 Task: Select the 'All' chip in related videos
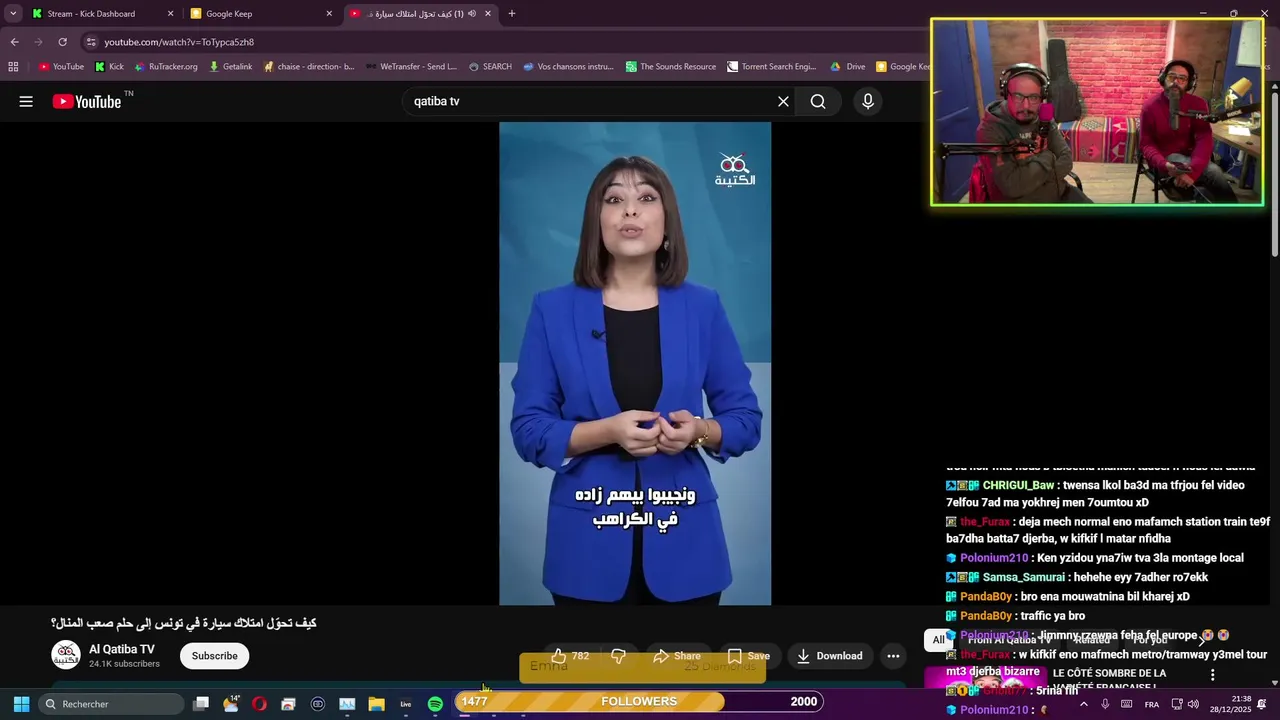click(x=938, y=640)
